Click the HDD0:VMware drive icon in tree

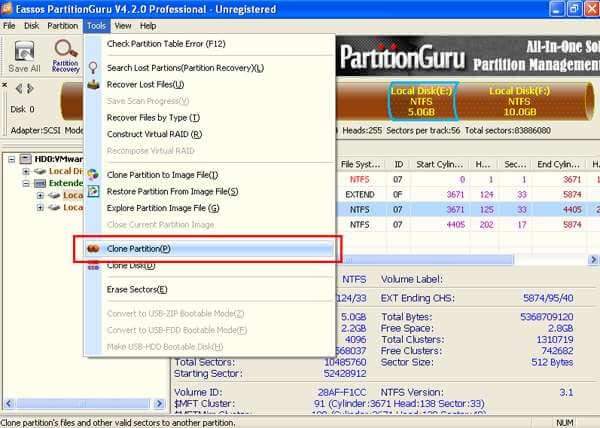[x=26, y=159]
